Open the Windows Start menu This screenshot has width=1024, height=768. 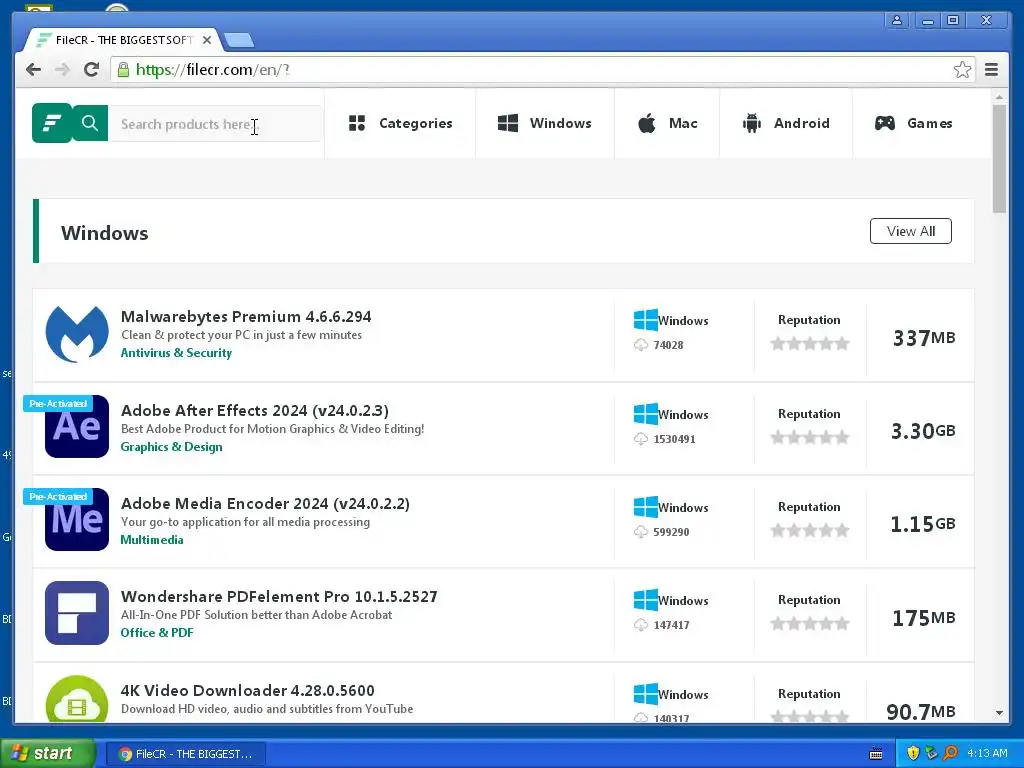click(x=46, y=754)
